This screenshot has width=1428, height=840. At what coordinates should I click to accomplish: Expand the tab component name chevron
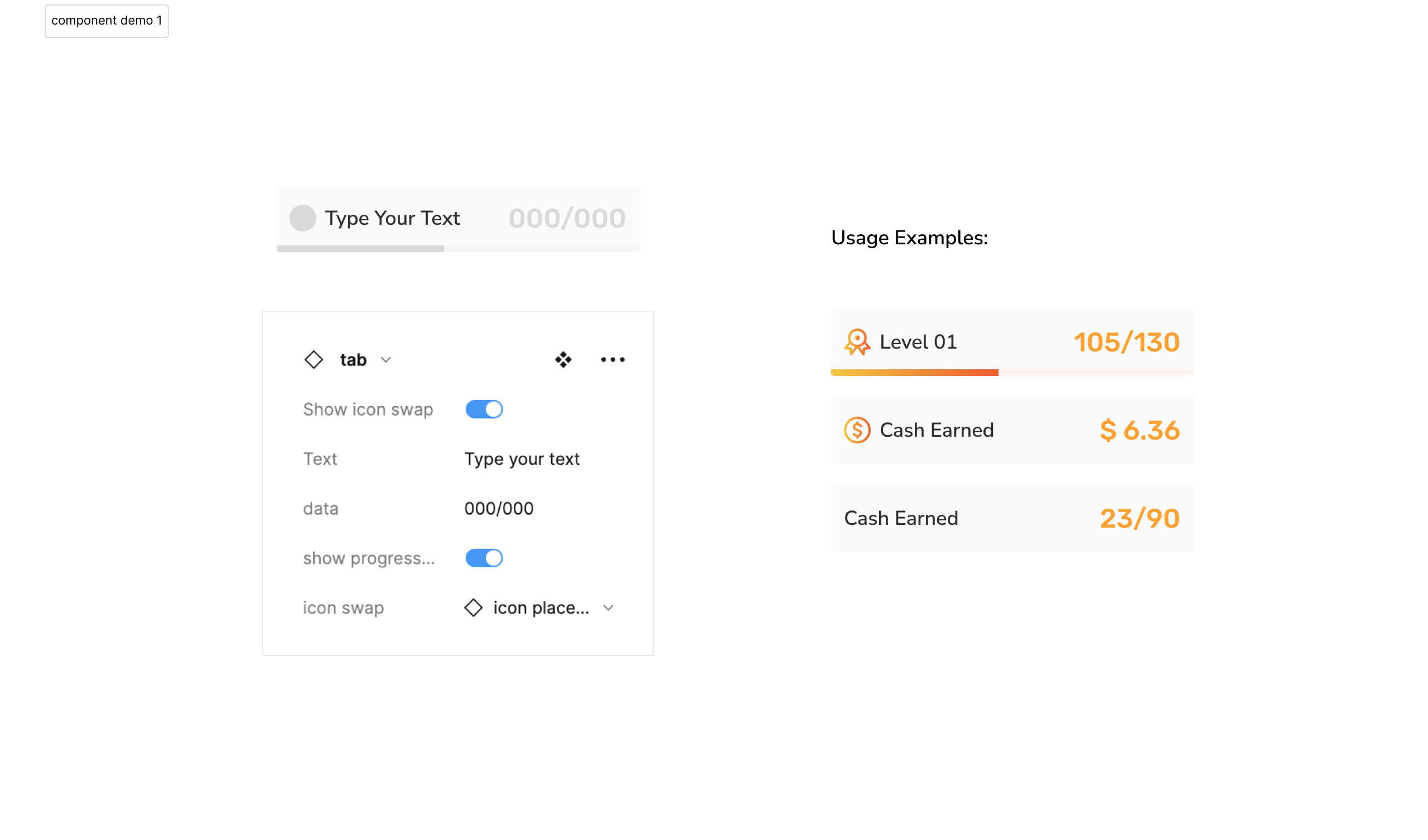[x=386, y=360]
